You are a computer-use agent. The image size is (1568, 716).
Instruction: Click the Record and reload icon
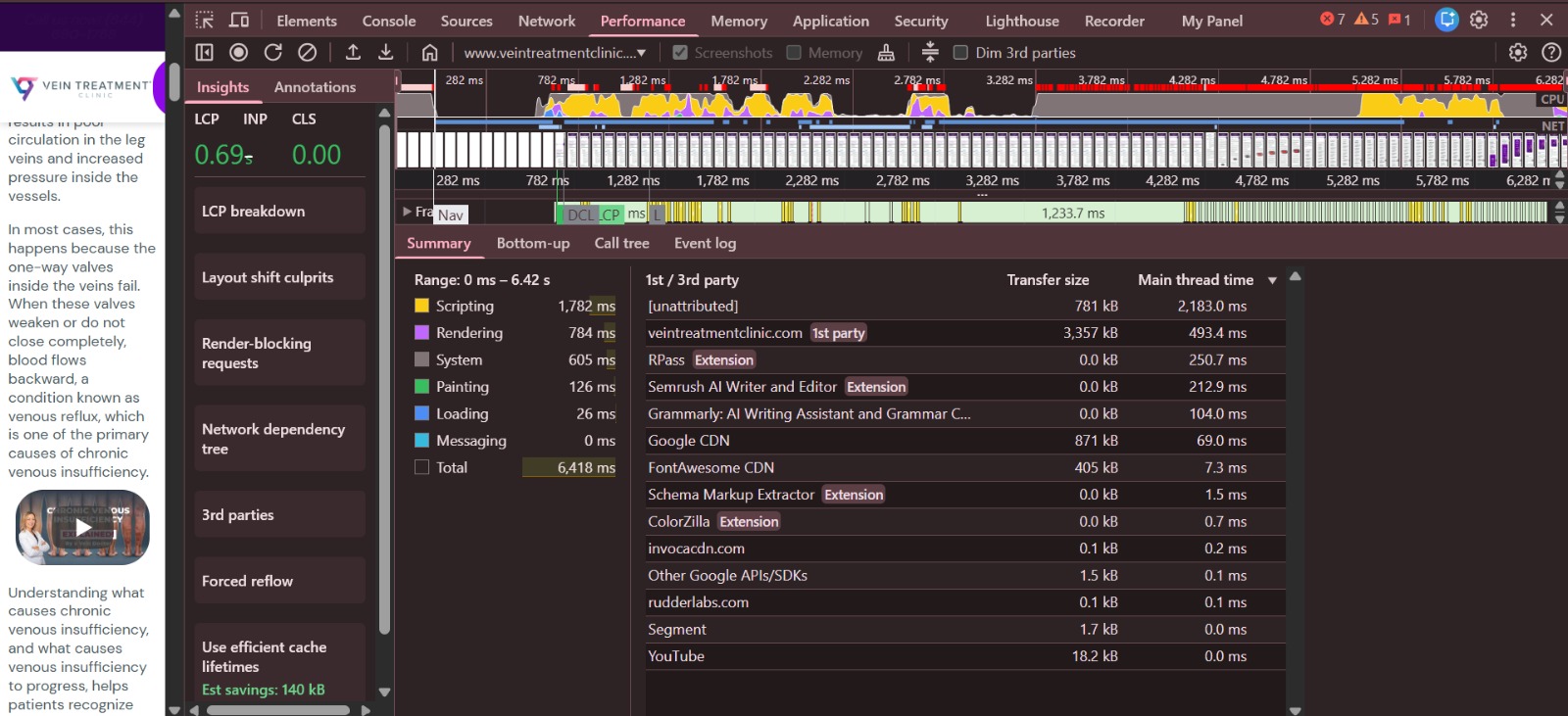pos(273,53)
